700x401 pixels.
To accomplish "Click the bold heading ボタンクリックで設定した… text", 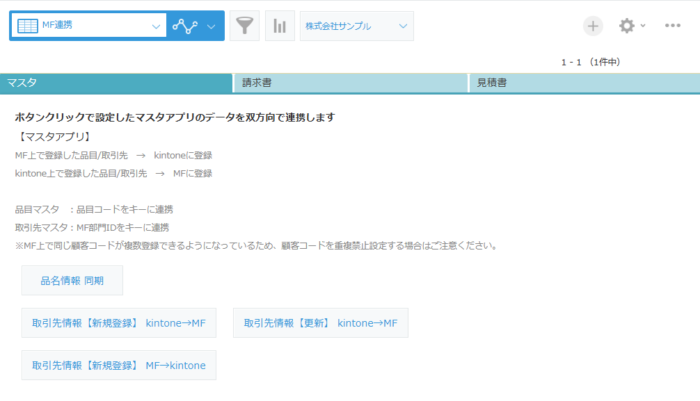I will point(175,117).
